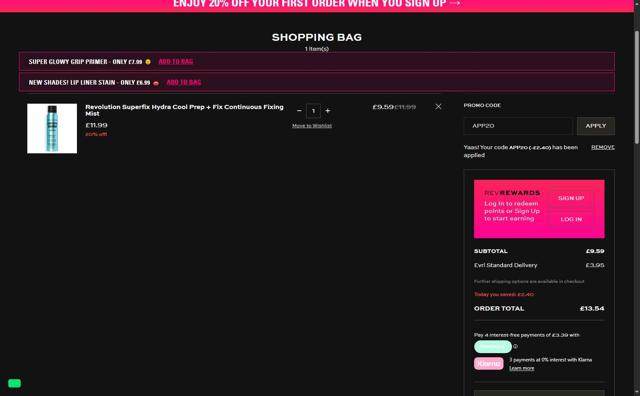Log in to RevRewards

(x=571, y=219)
